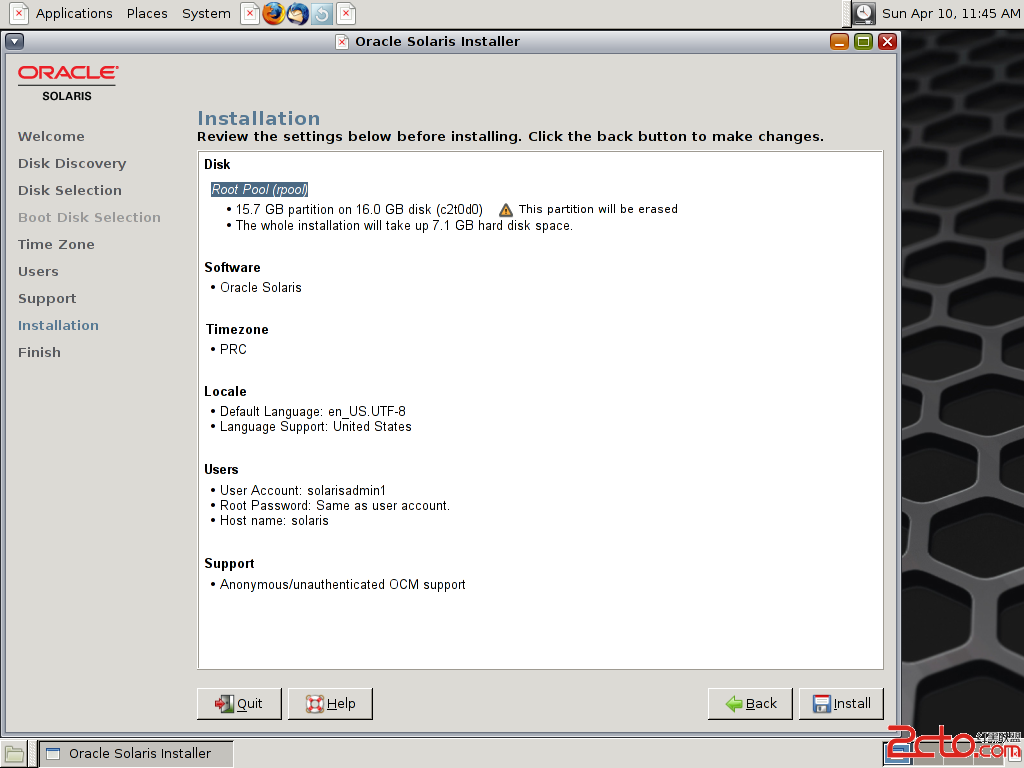
Task: Select the Finish step
Action: pyautogui.click(x=39, y=352)
